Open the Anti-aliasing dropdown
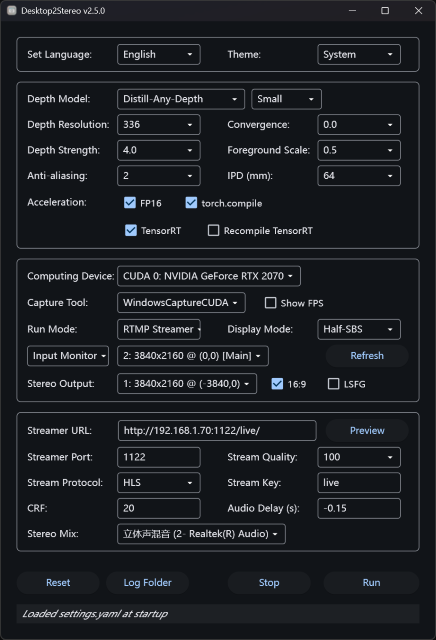The image size is (436, 640). click(159, 176)
